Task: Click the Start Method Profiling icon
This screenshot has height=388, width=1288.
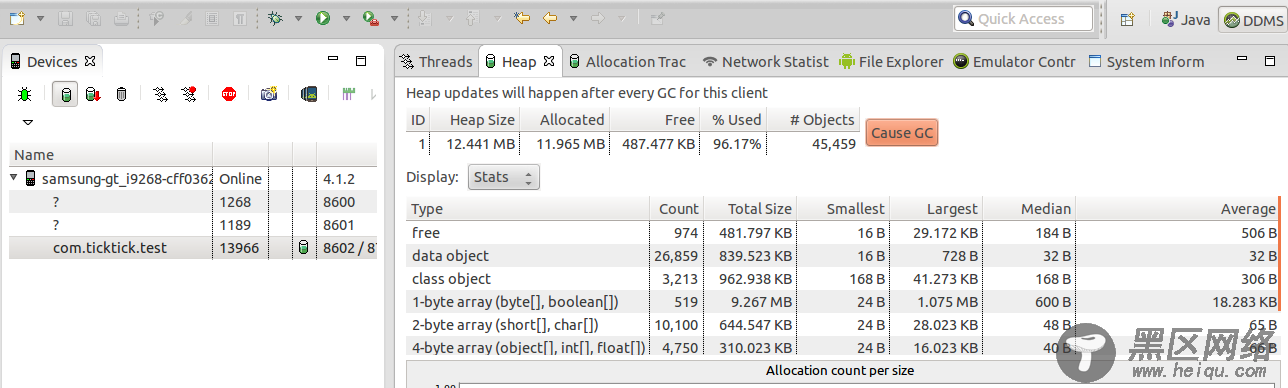Action: click(x=188, y=94)
